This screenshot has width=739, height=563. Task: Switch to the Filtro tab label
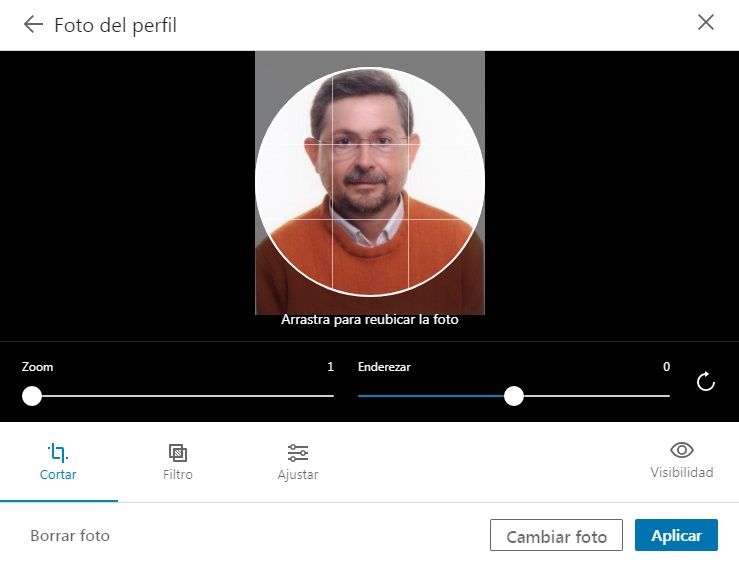[178, 475]
